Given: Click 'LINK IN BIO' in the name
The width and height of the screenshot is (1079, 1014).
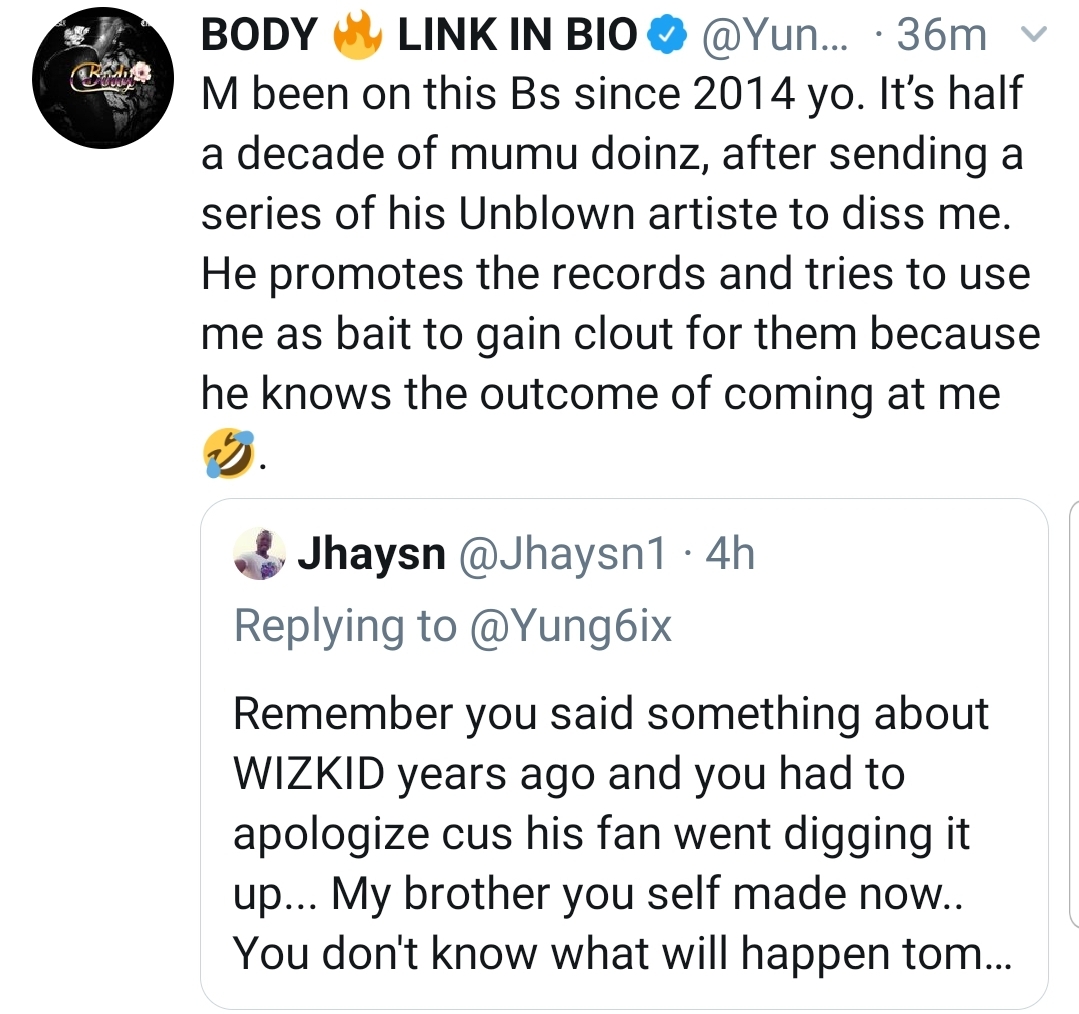Looking at the screenshot, I should click(x=517, y=37).
